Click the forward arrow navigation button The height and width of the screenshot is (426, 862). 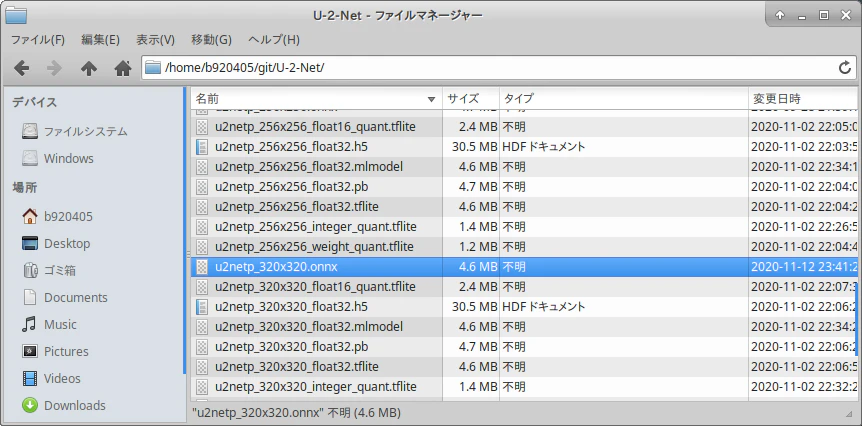click(54, 68)
